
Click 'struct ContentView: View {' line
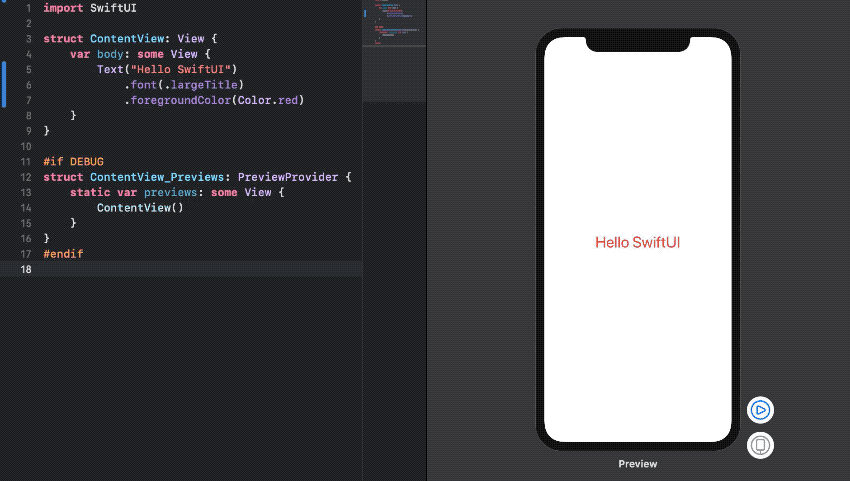[x=130, y=39]
